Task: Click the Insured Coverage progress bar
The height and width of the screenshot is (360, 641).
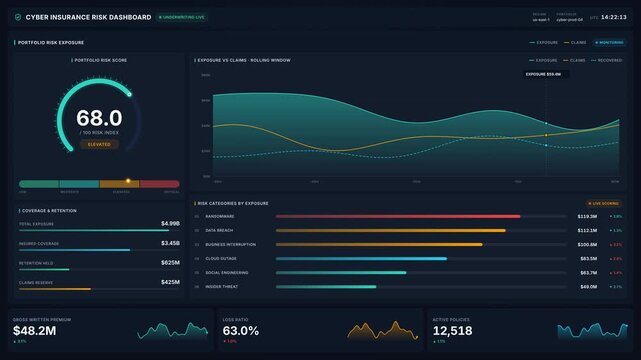Action: click(x=99, y=250)
